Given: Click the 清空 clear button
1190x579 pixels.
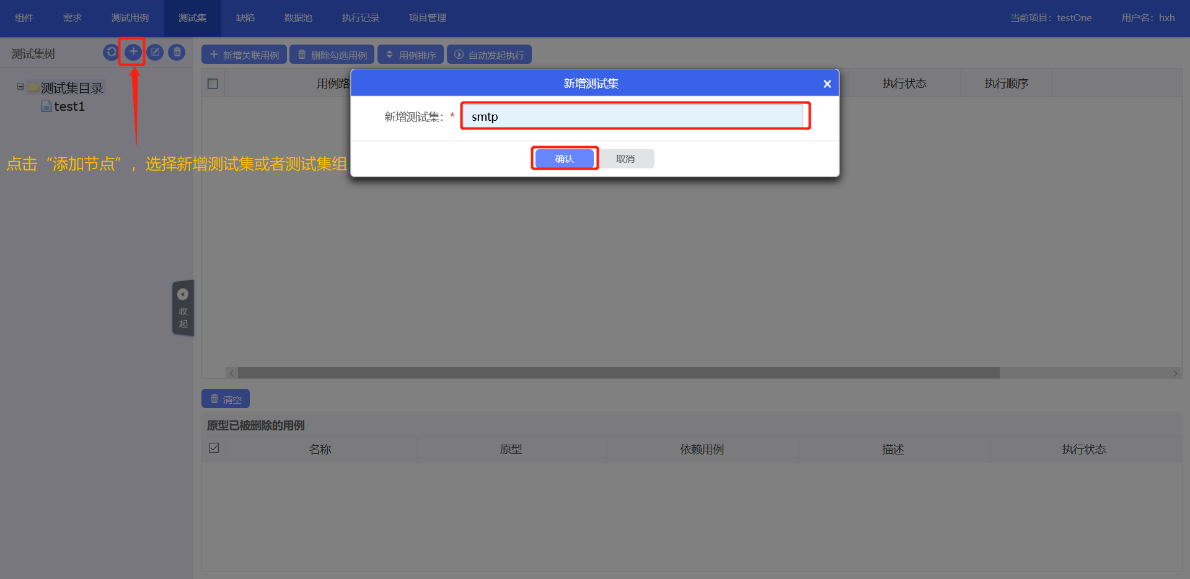Looking at the screenshot, I should (226, 399).
